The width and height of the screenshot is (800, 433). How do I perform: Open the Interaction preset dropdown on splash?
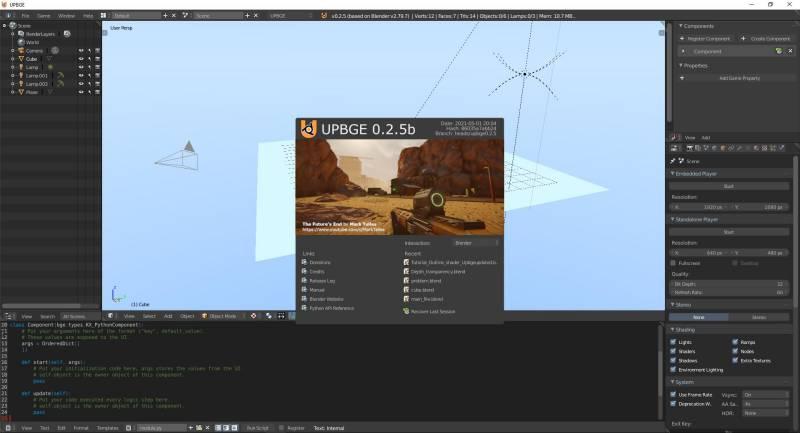[x=476, y=243]
